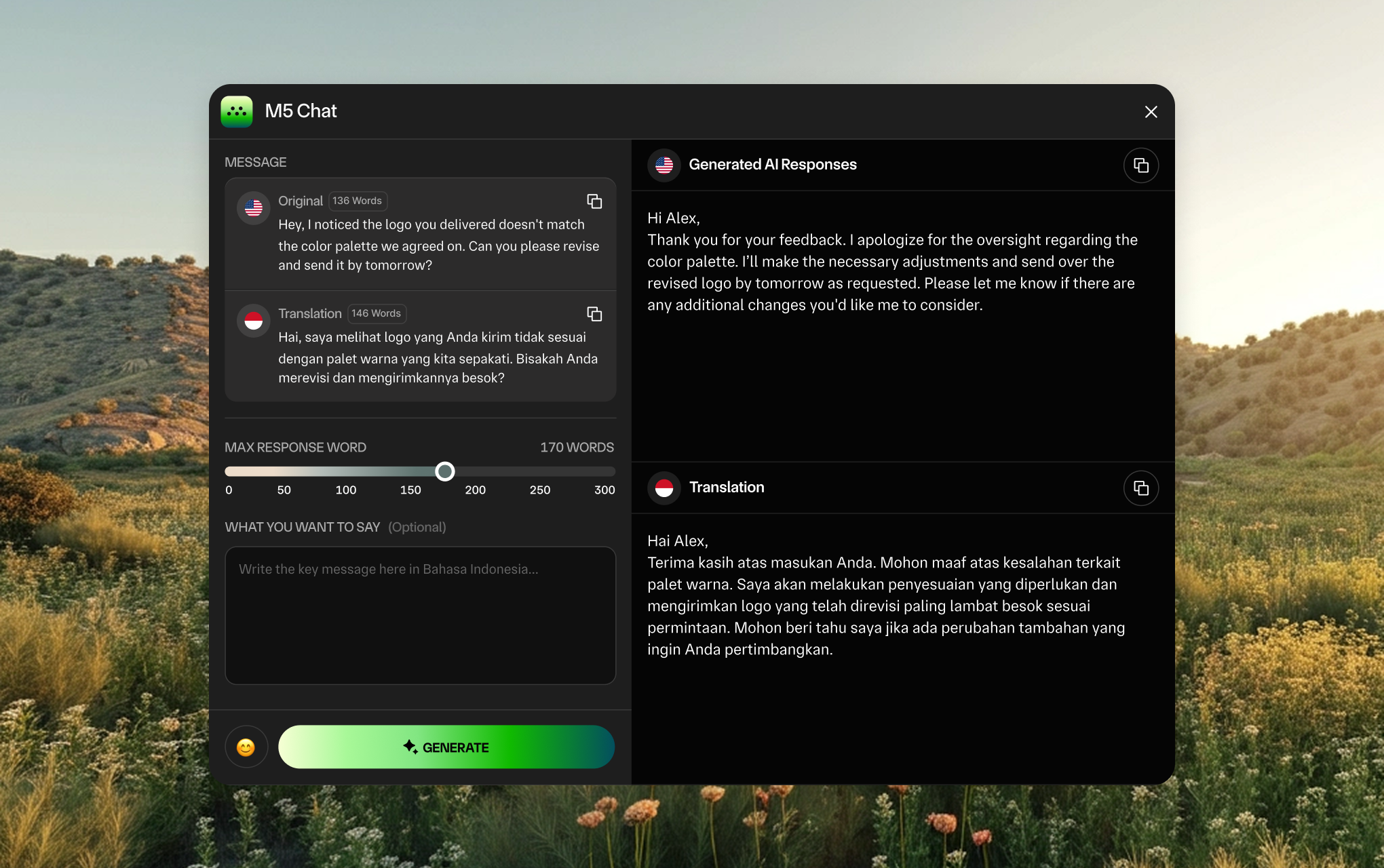Click US flag in Generated AI Responses header
Screen dimensions: 1384x868
coord(664,165)
